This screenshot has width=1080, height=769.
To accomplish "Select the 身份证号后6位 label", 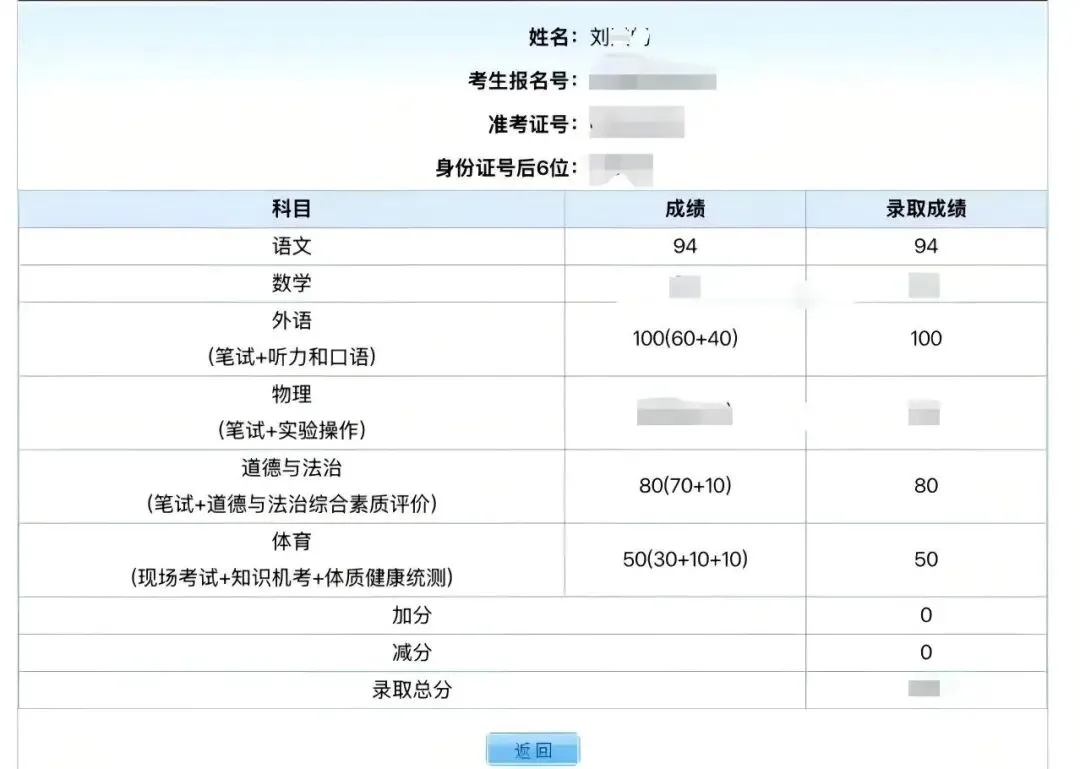I will click(506, 167).
